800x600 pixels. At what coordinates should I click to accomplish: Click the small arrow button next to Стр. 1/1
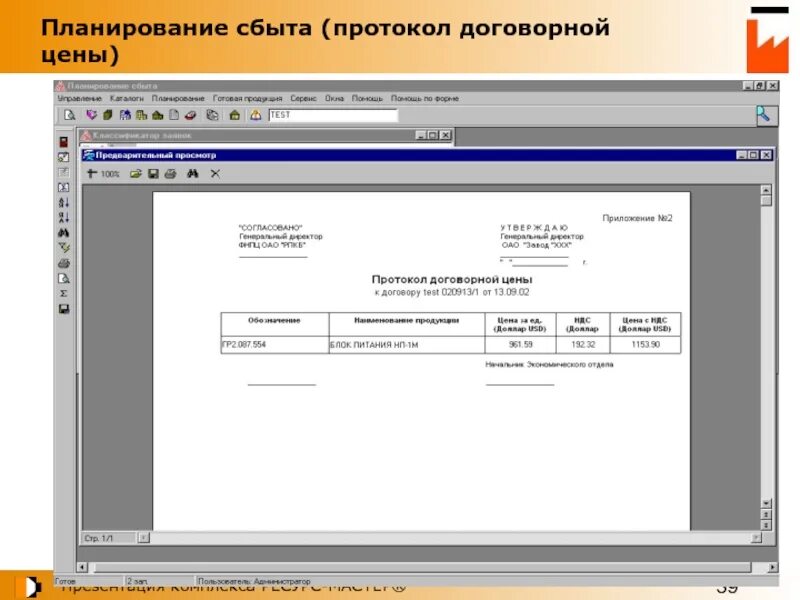click(x=144, y=538)
